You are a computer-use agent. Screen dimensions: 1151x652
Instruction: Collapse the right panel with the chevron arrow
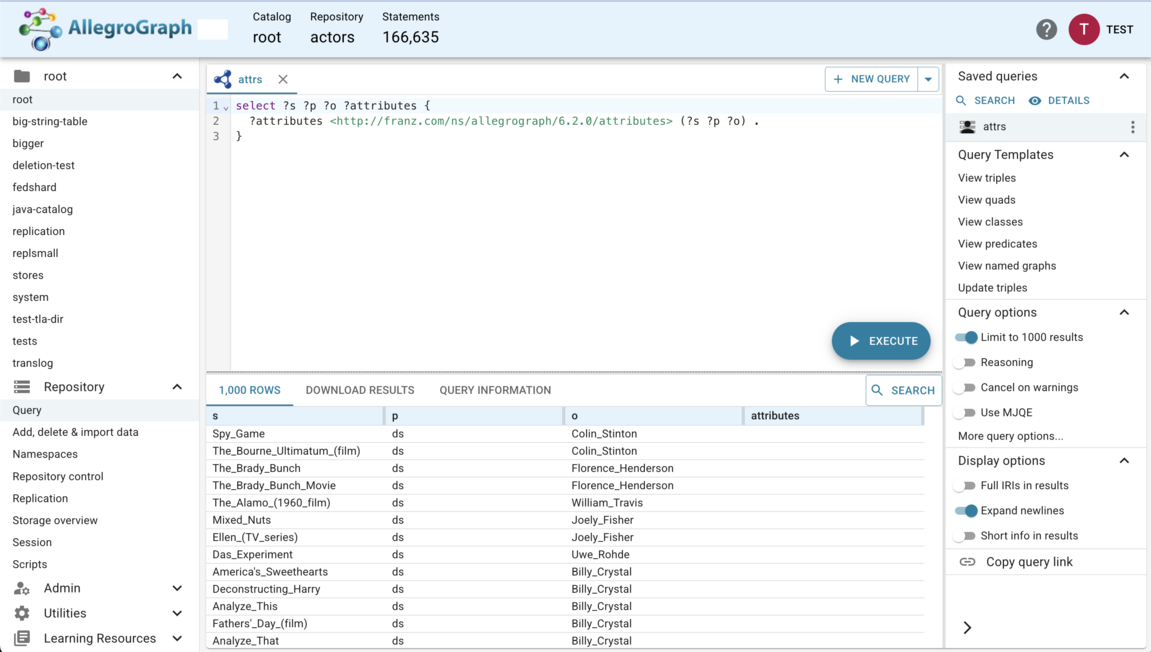967,627
